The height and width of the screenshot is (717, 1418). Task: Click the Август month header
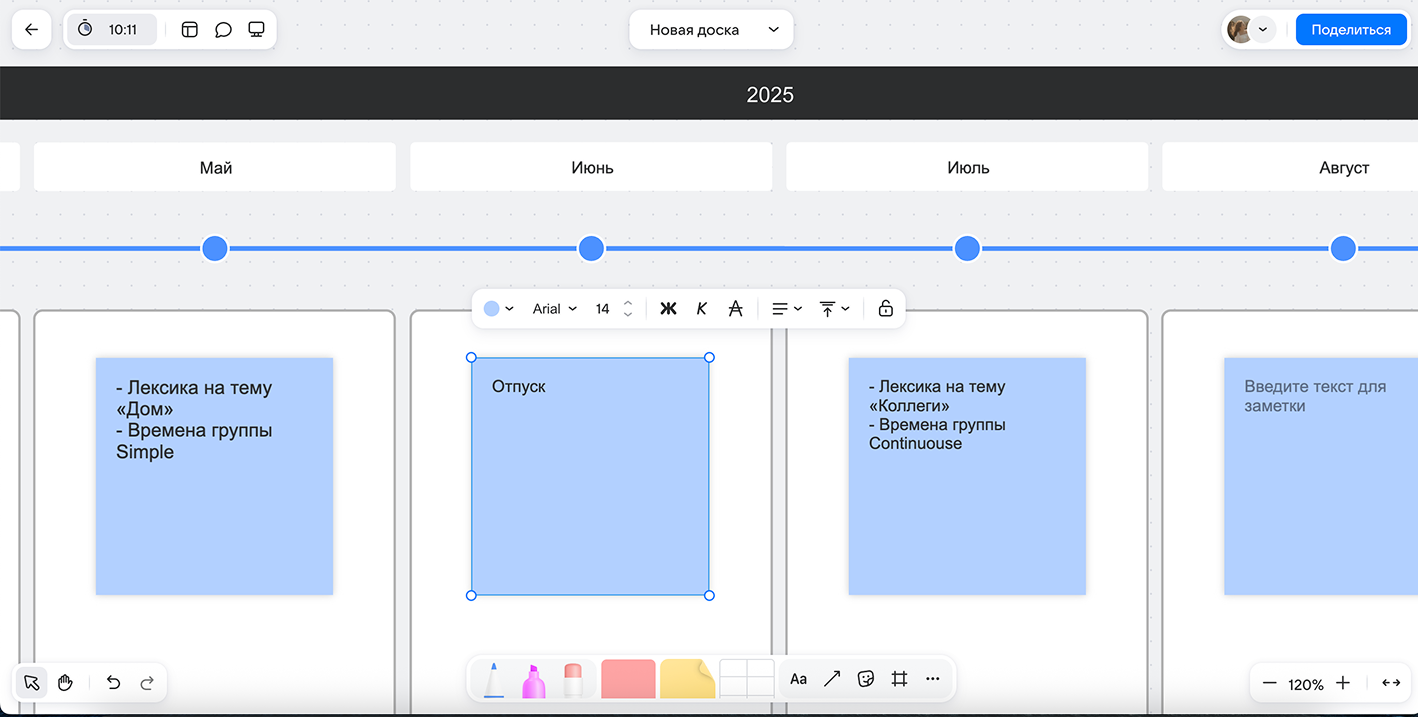(1290, 167)
